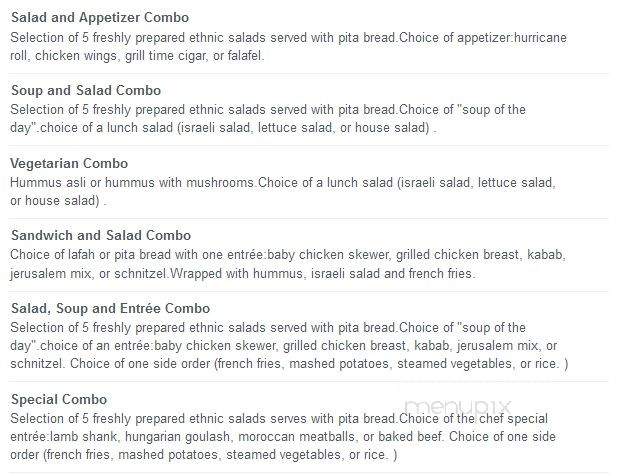Click the Salad and Appetizer Combo description text

[x=289, y=47]
